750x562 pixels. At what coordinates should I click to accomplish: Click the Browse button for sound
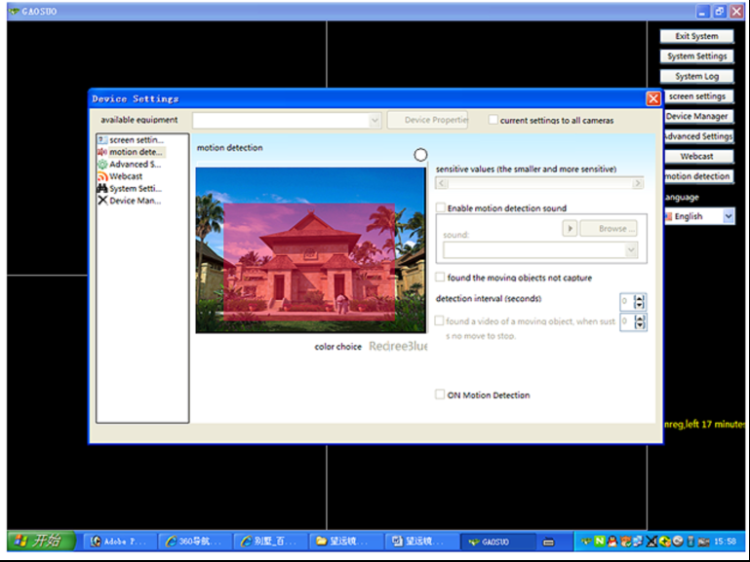coord(608,229)
